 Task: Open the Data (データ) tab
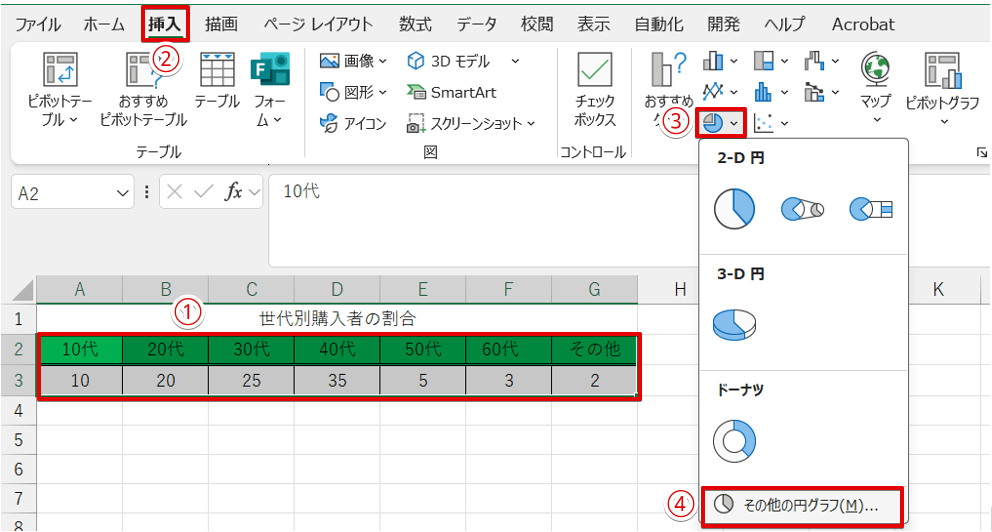(478, 24)
